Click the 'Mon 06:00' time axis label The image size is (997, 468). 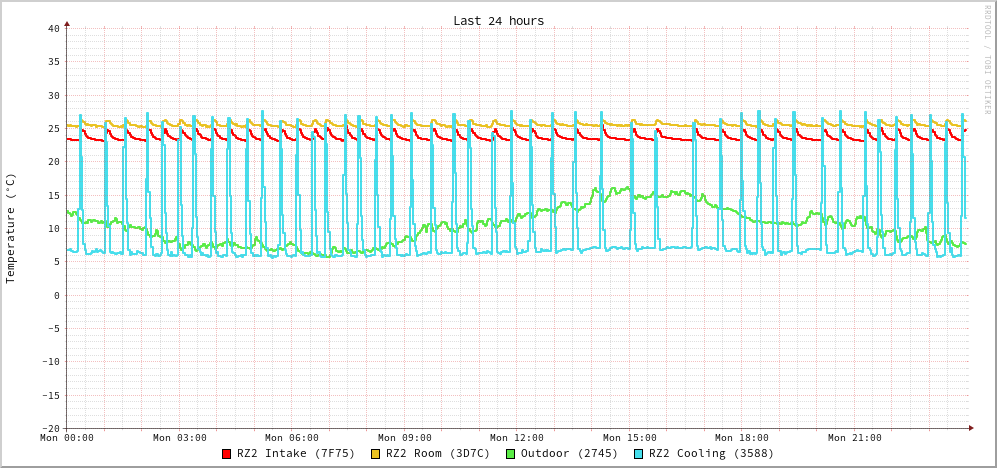click(292, 437)
